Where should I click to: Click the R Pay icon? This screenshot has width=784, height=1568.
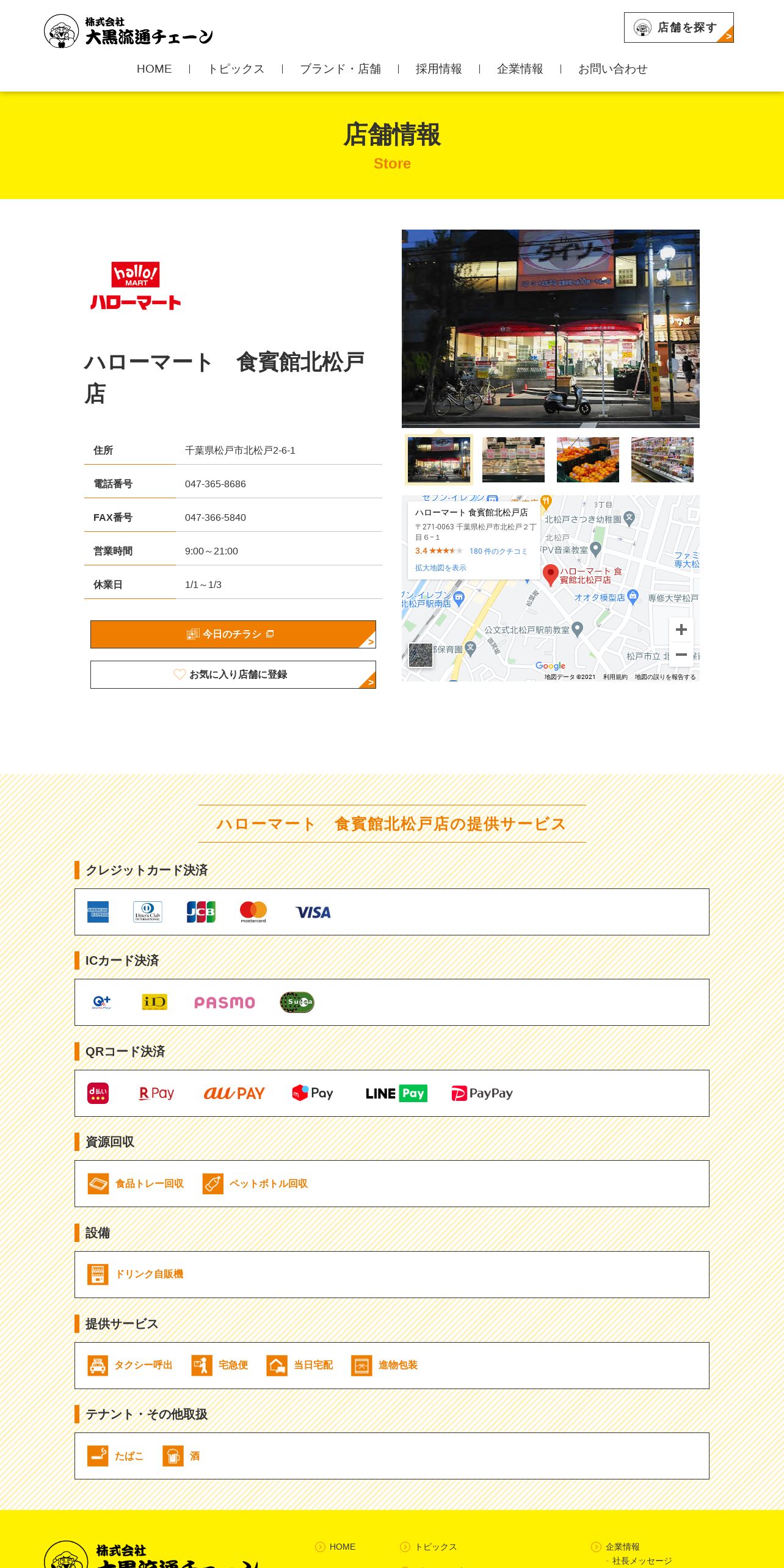coord(157,1093)
